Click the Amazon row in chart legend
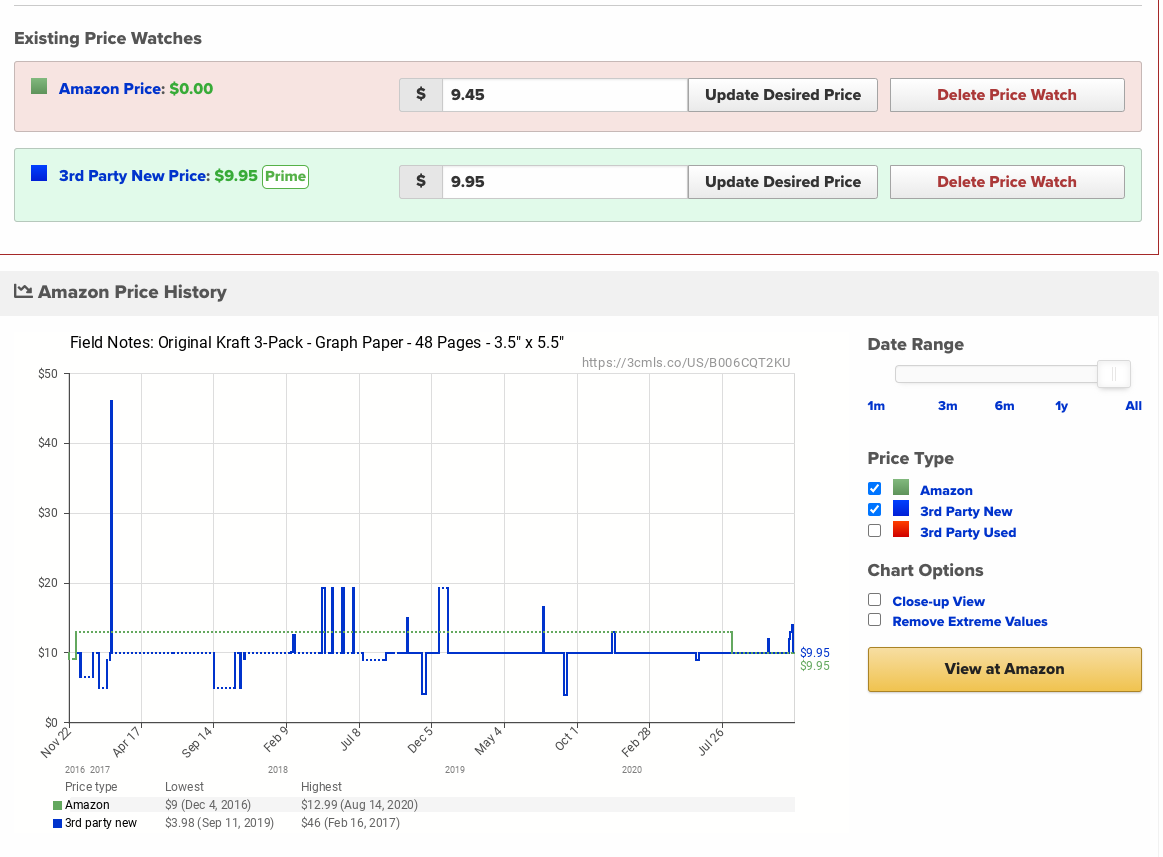This screenshot has height=857, width=1163. click(424, 805)
